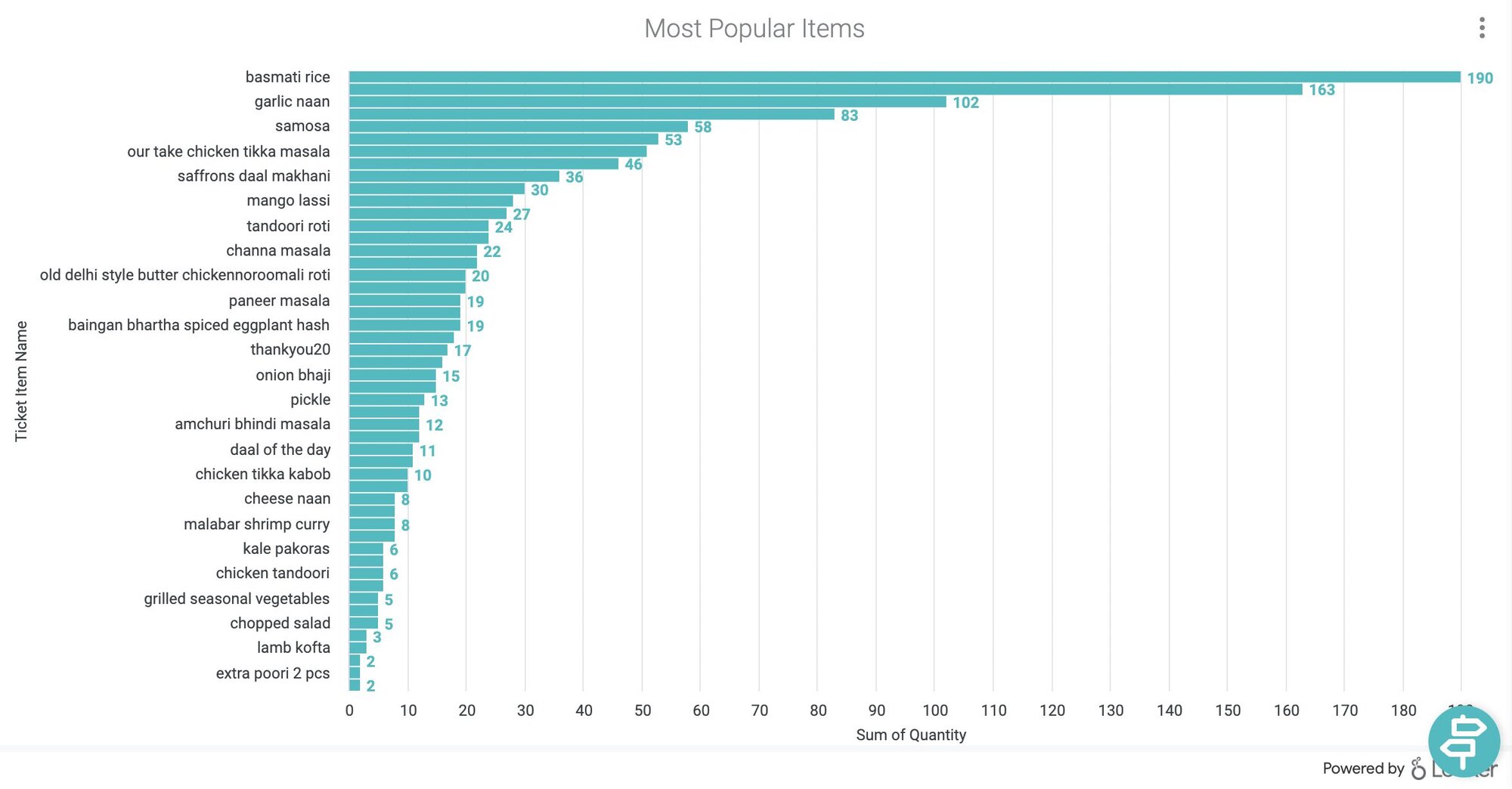Select the extra poori 2 pcs label

click(x=272, y=673)
